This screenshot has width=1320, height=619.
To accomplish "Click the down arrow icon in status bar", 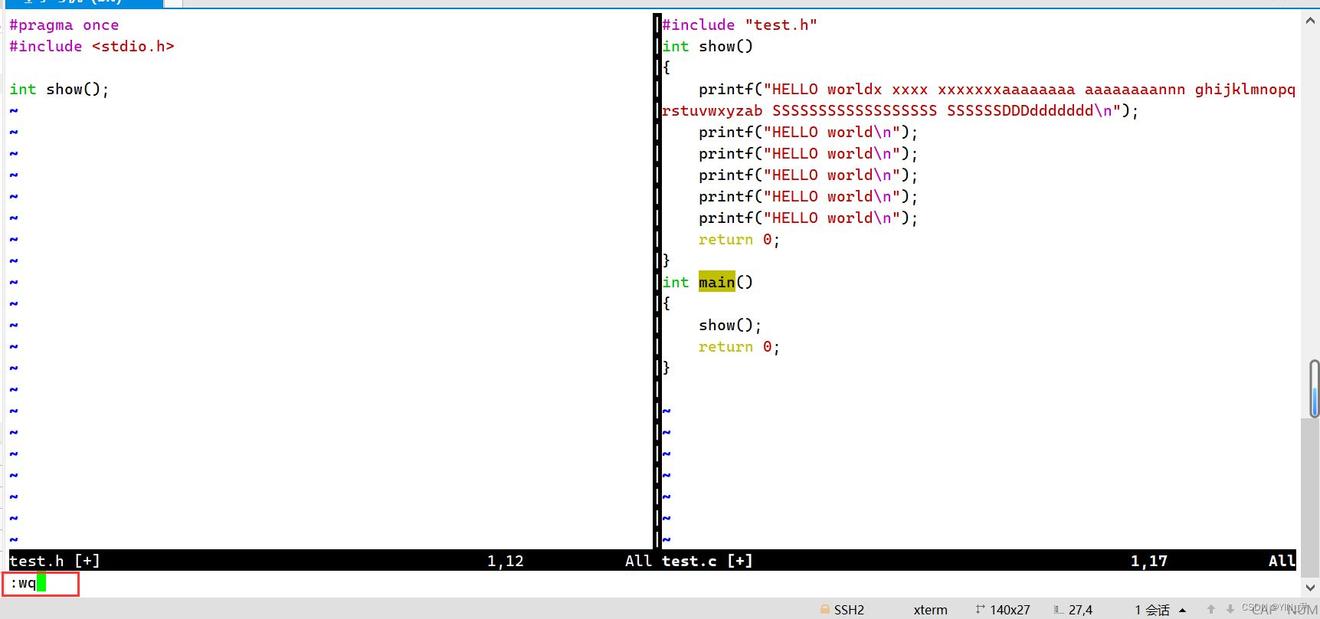I will pyautogui.click(x=1230, y=609).
